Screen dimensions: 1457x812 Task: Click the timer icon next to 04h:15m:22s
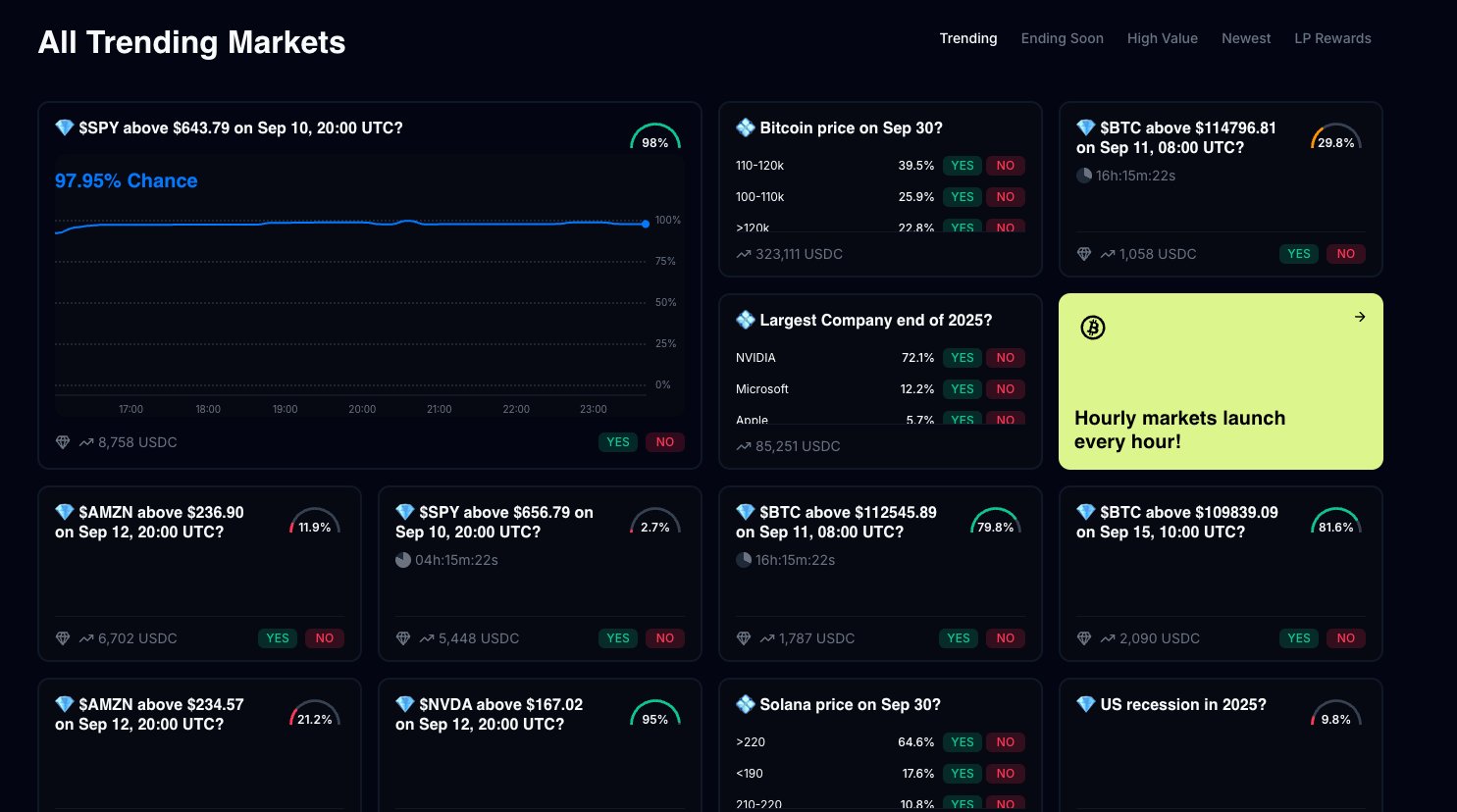click(403, 560)
